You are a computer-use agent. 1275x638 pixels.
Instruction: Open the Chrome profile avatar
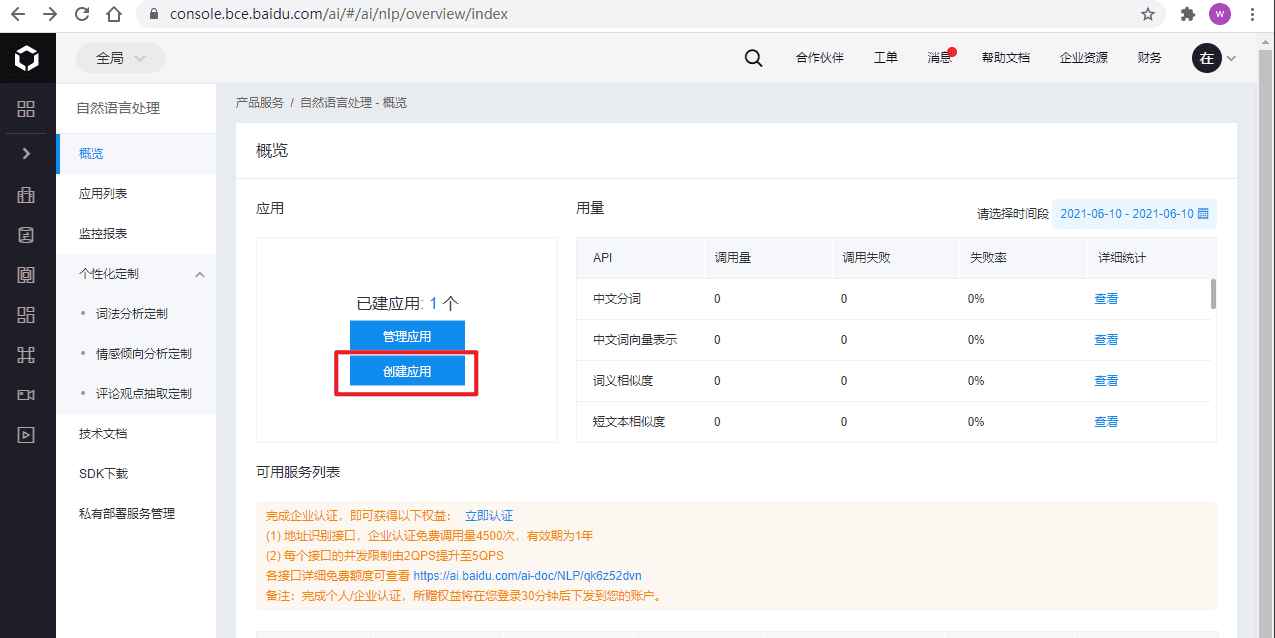pyautogui.click(x=1220, y=14)
